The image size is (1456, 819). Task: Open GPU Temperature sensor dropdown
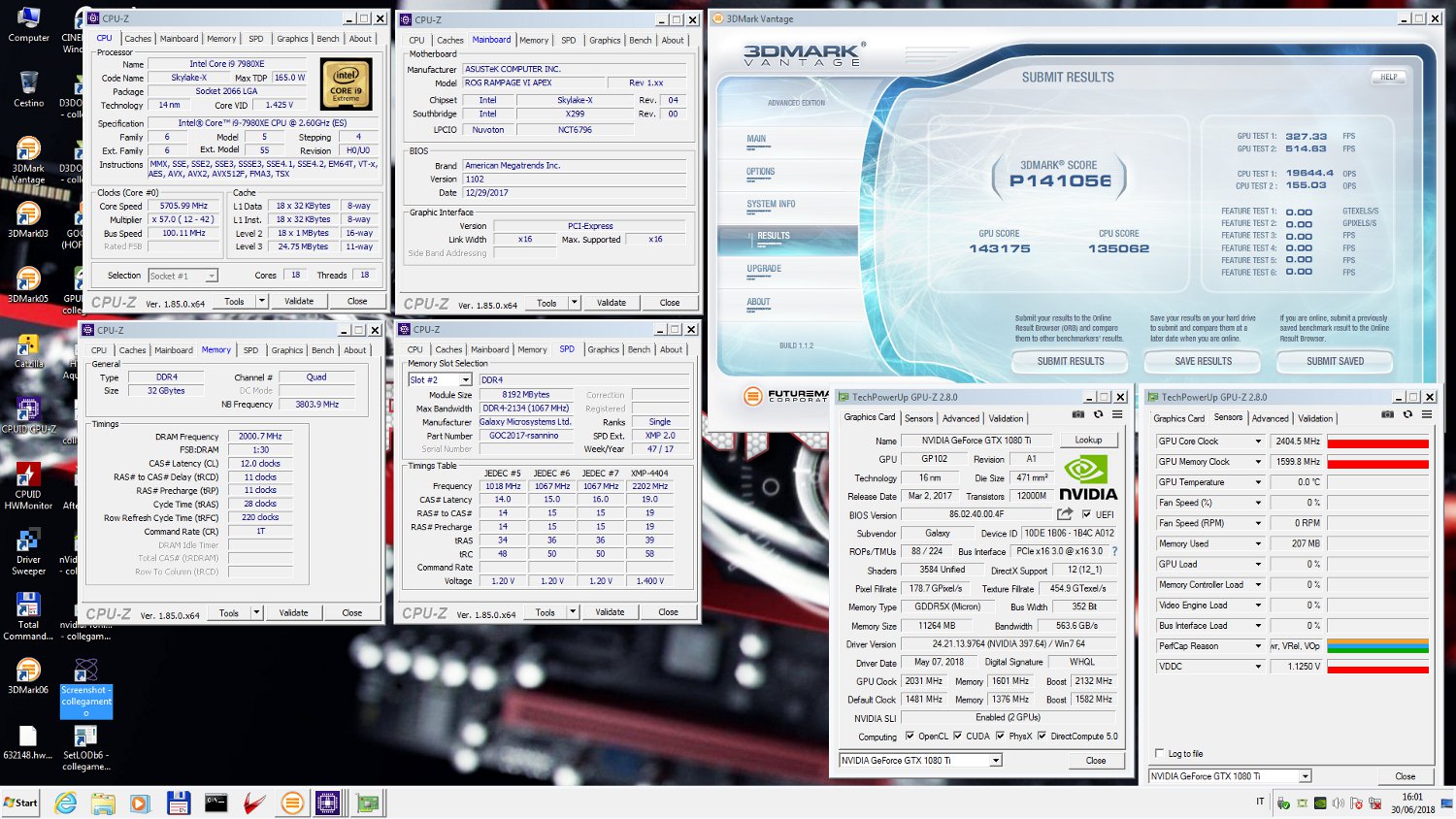pyautogui.click(x=1258, y=482)
